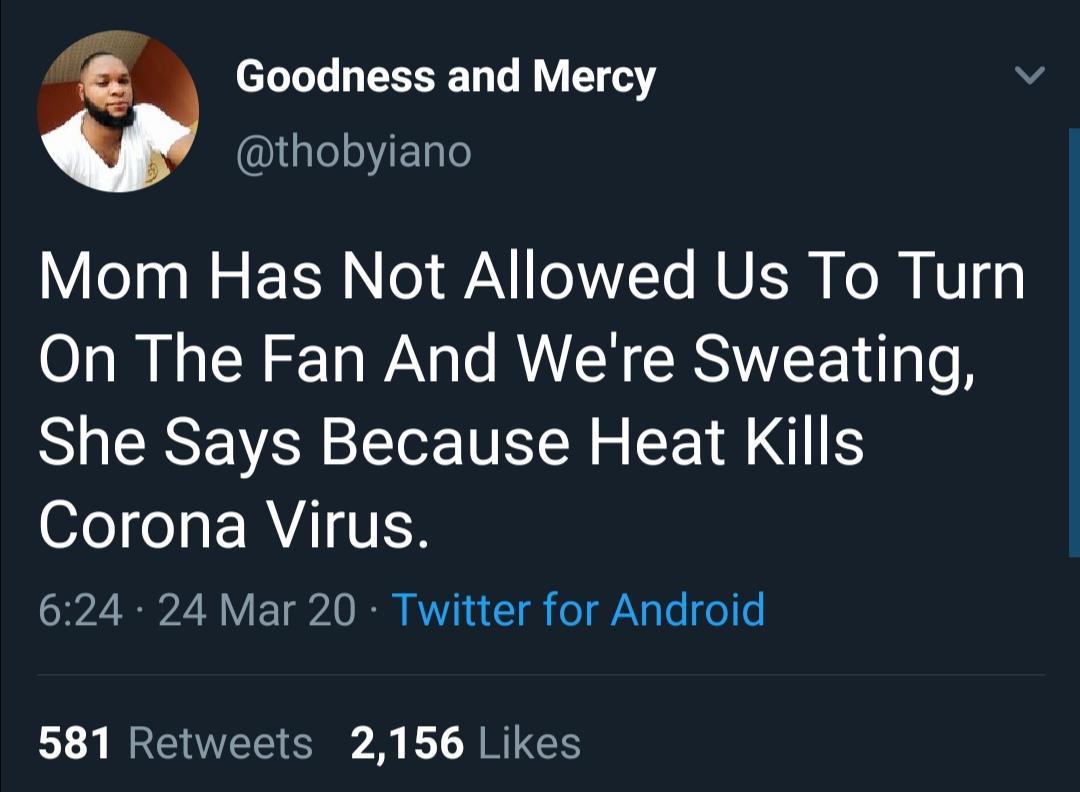Click the number 2,156 like count
This screenshot has width=1080, height=792.
(x=408, y=743)
